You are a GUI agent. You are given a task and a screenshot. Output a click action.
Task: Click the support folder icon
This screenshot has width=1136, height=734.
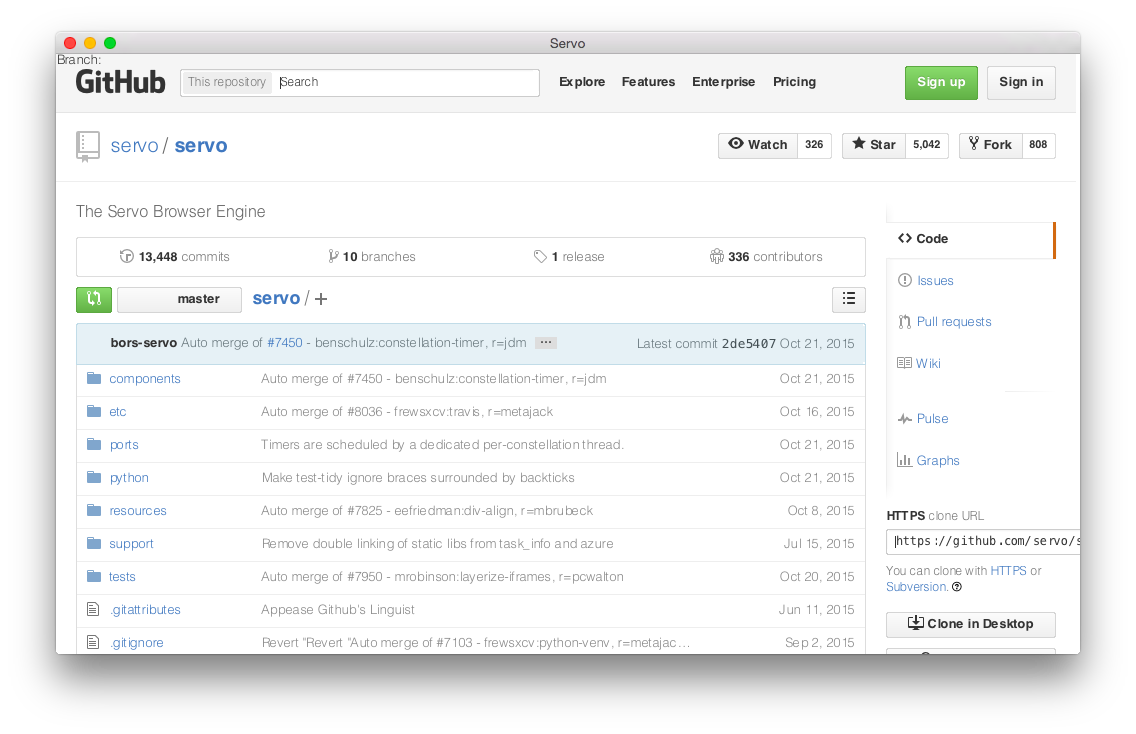pos(94,543)
